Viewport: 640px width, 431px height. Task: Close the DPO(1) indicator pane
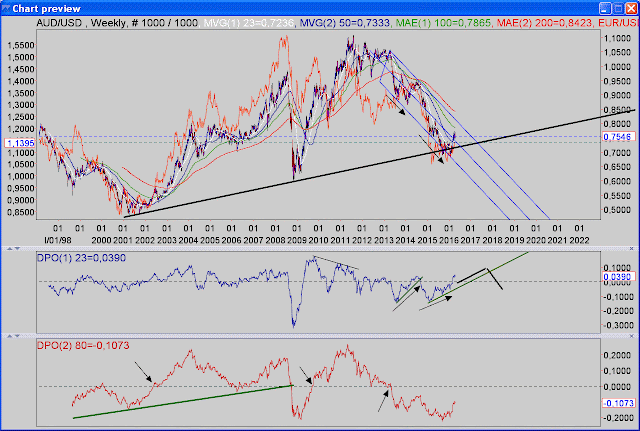click(631, 248)
